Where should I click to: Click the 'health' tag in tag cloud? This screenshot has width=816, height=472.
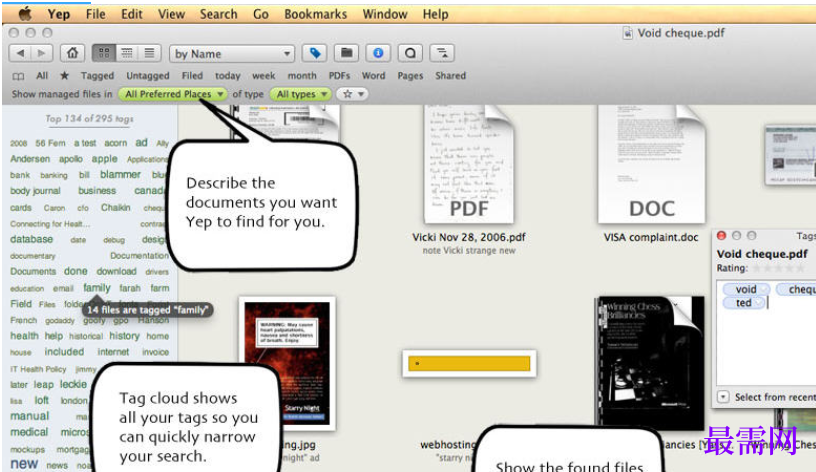coord(24,336)
